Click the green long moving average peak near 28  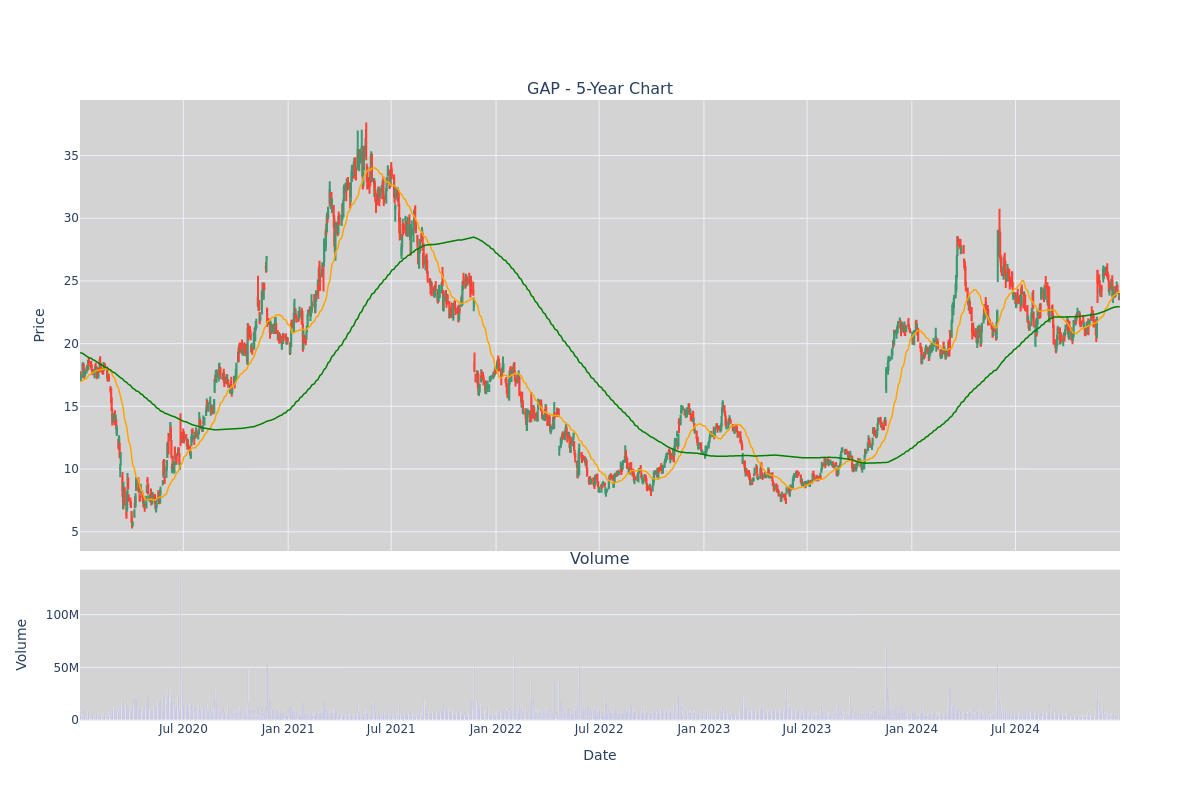474,237
